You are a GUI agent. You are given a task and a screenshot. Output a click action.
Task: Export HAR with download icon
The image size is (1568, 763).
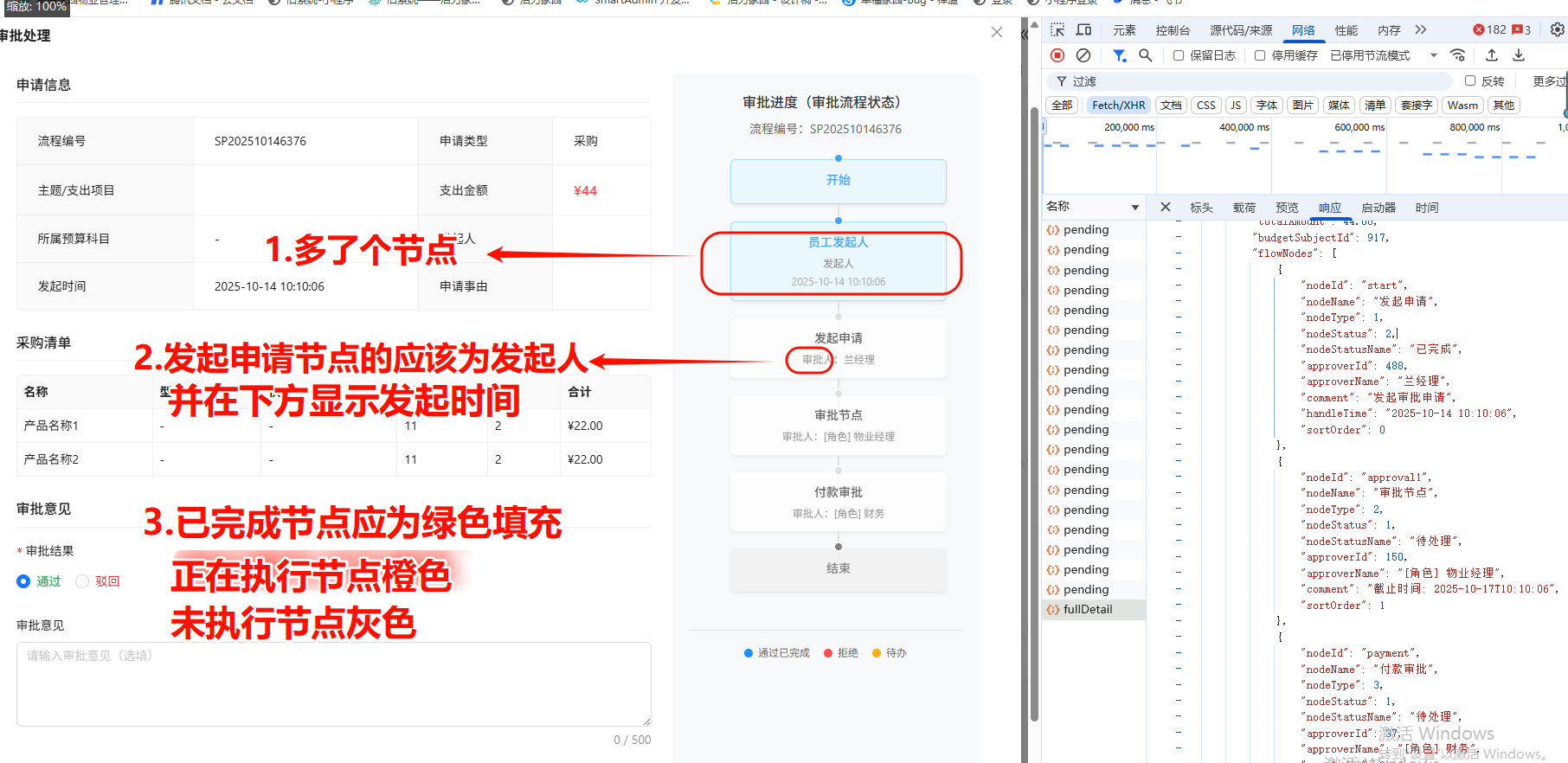1519,55
